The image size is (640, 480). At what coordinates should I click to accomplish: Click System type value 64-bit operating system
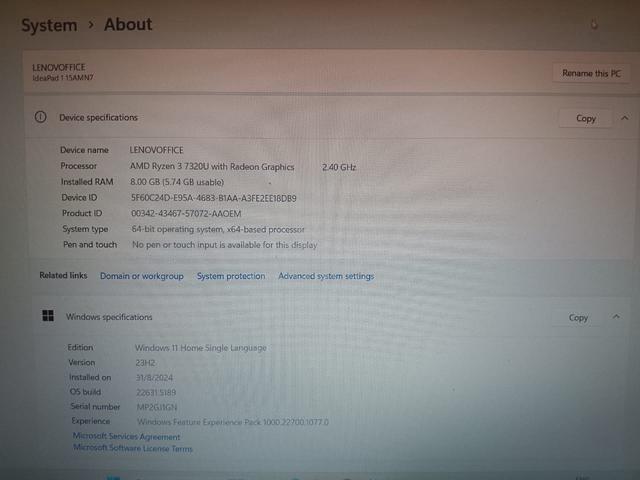[218, 229]
